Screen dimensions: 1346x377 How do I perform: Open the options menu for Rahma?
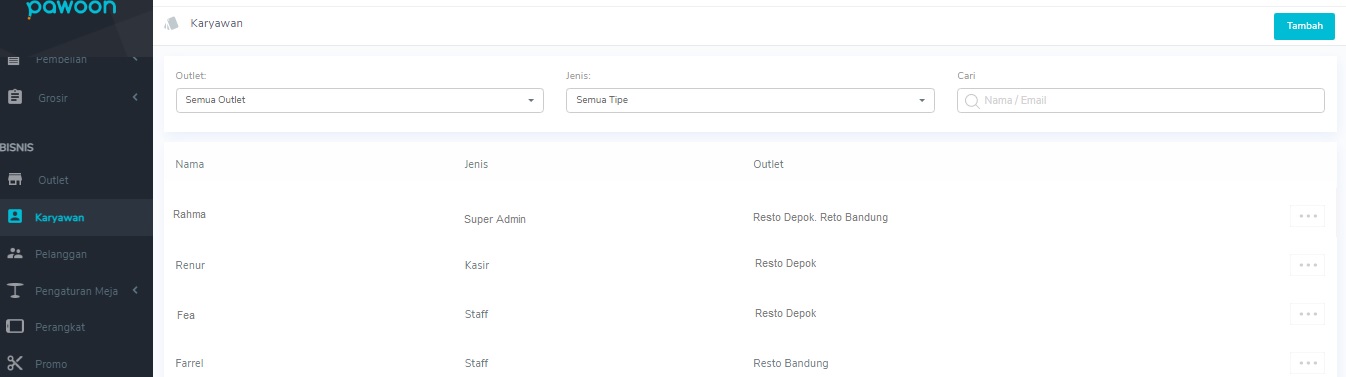[1307, 215]
